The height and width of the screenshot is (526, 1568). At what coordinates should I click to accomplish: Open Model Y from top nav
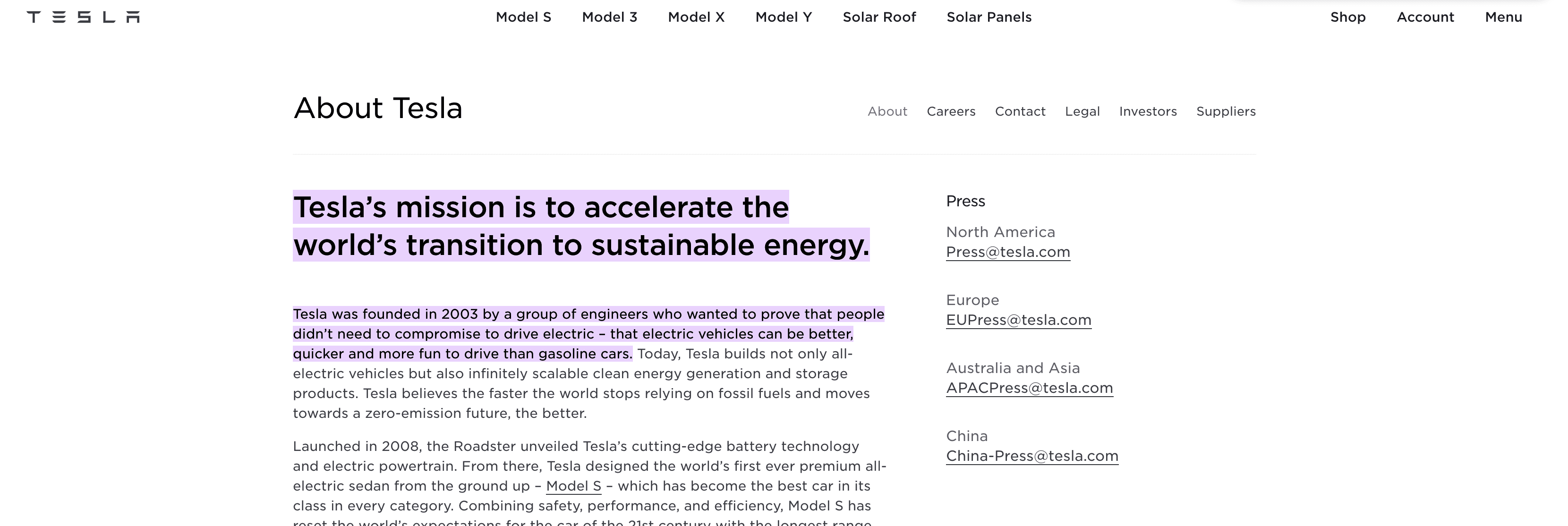pos(784,17)
